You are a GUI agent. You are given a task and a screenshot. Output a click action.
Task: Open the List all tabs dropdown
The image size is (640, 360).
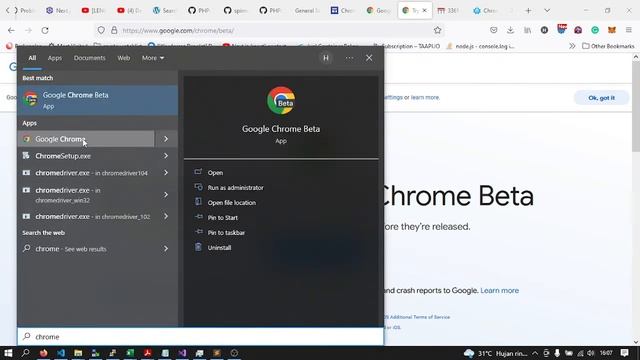(547, 11)
